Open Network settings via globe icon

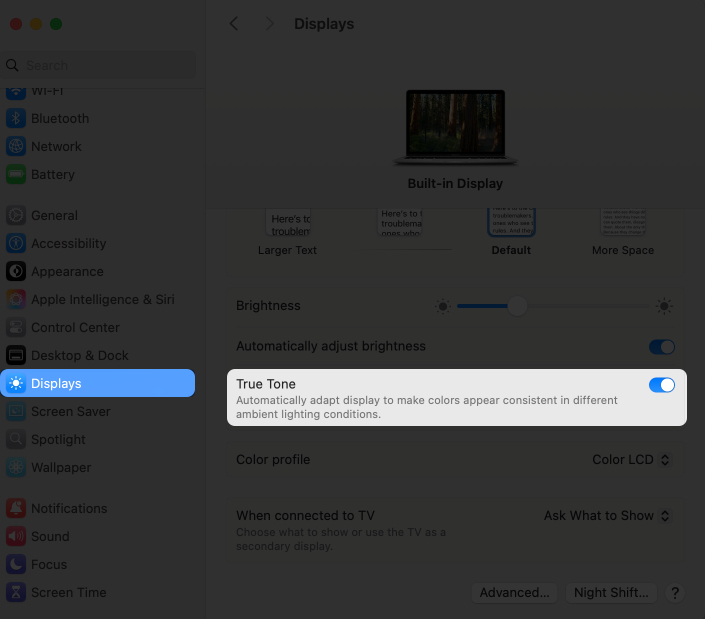[15, 146]
